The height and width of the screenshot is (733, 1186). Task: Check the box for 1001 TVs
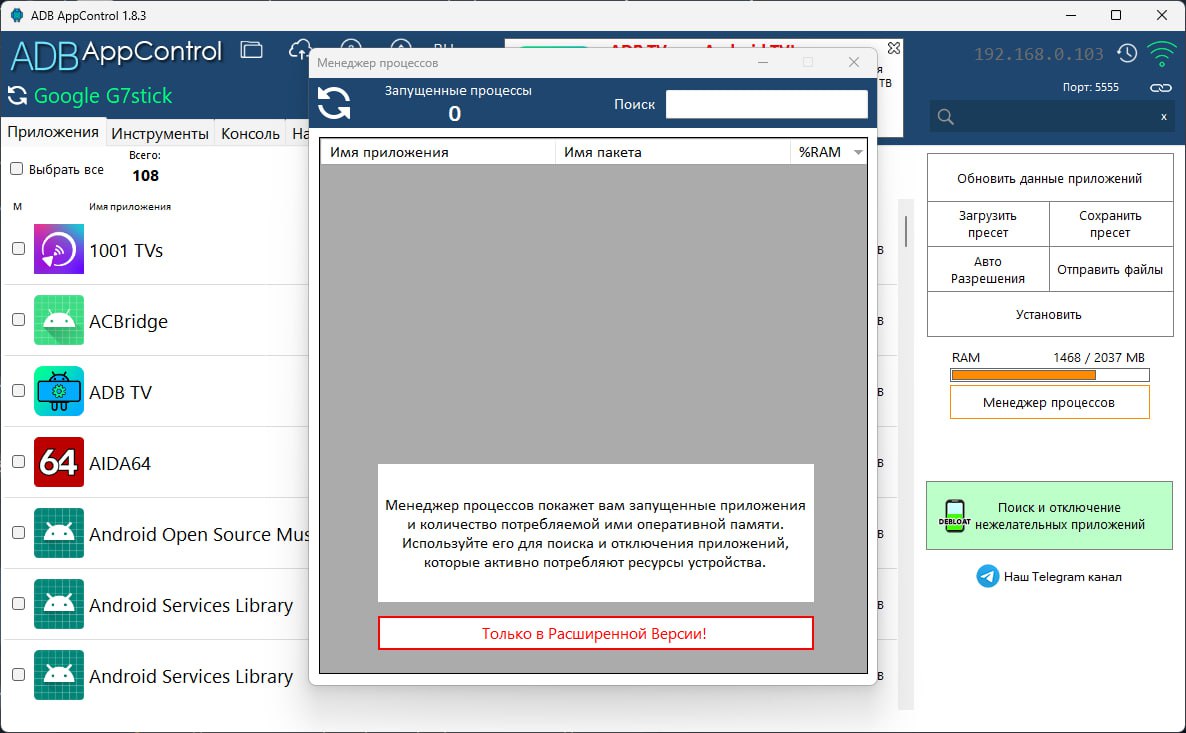(x=19, y=249)
